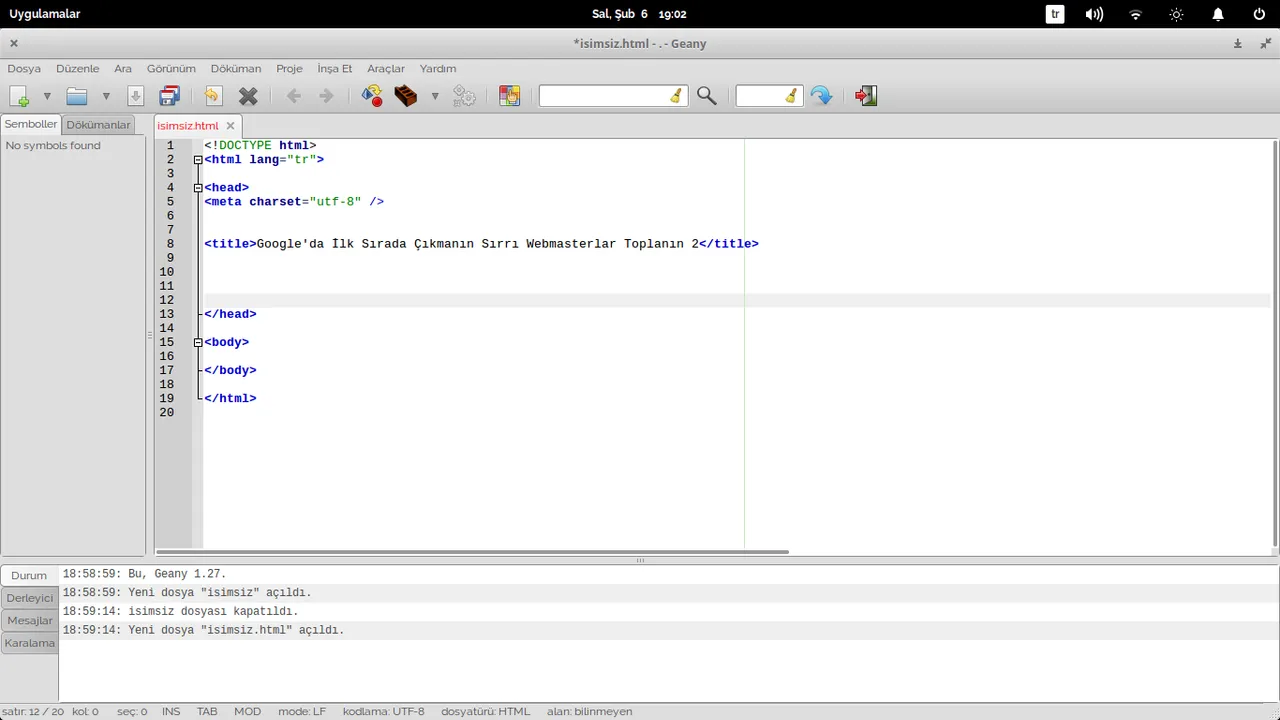Switch to the Durum message tab
The width and height of the screenshot is (1280, 720).
click(x=29, y=575)
